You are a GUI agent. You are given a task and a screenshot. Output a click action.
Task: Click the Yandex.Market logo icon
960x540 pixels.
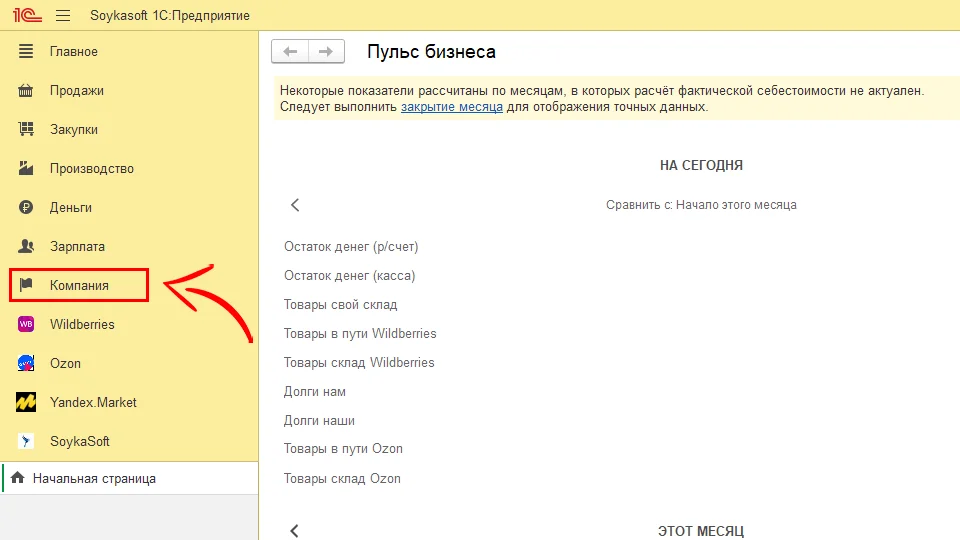[x=27, y=403]
